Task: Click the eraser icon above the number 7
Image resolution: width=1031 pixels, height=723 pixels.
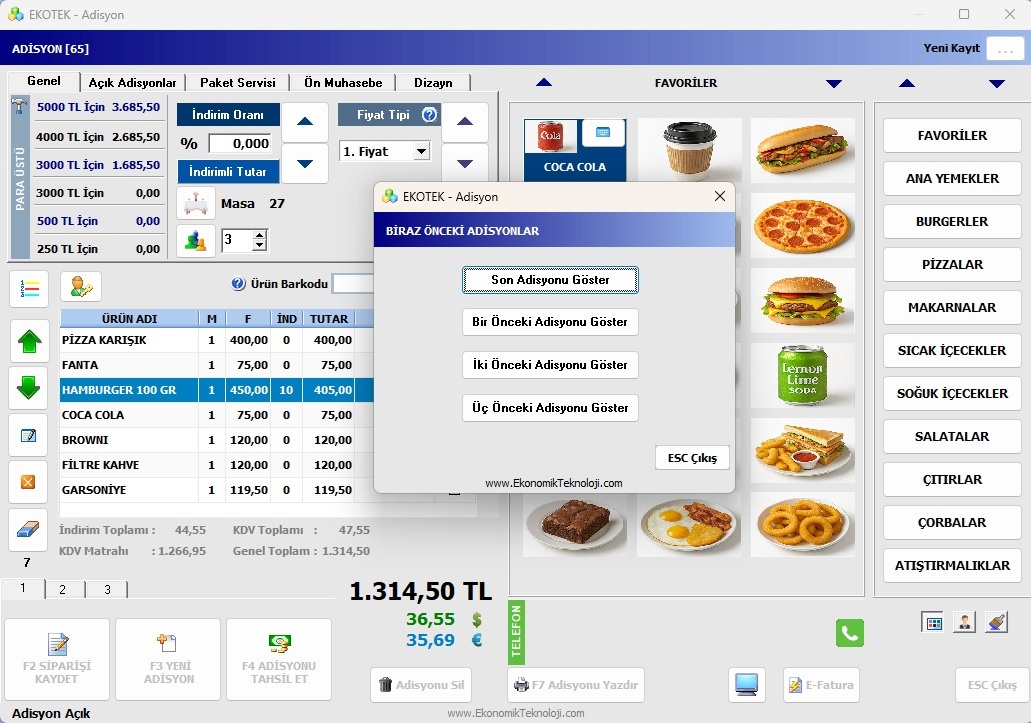Action: tap(28, 529)
